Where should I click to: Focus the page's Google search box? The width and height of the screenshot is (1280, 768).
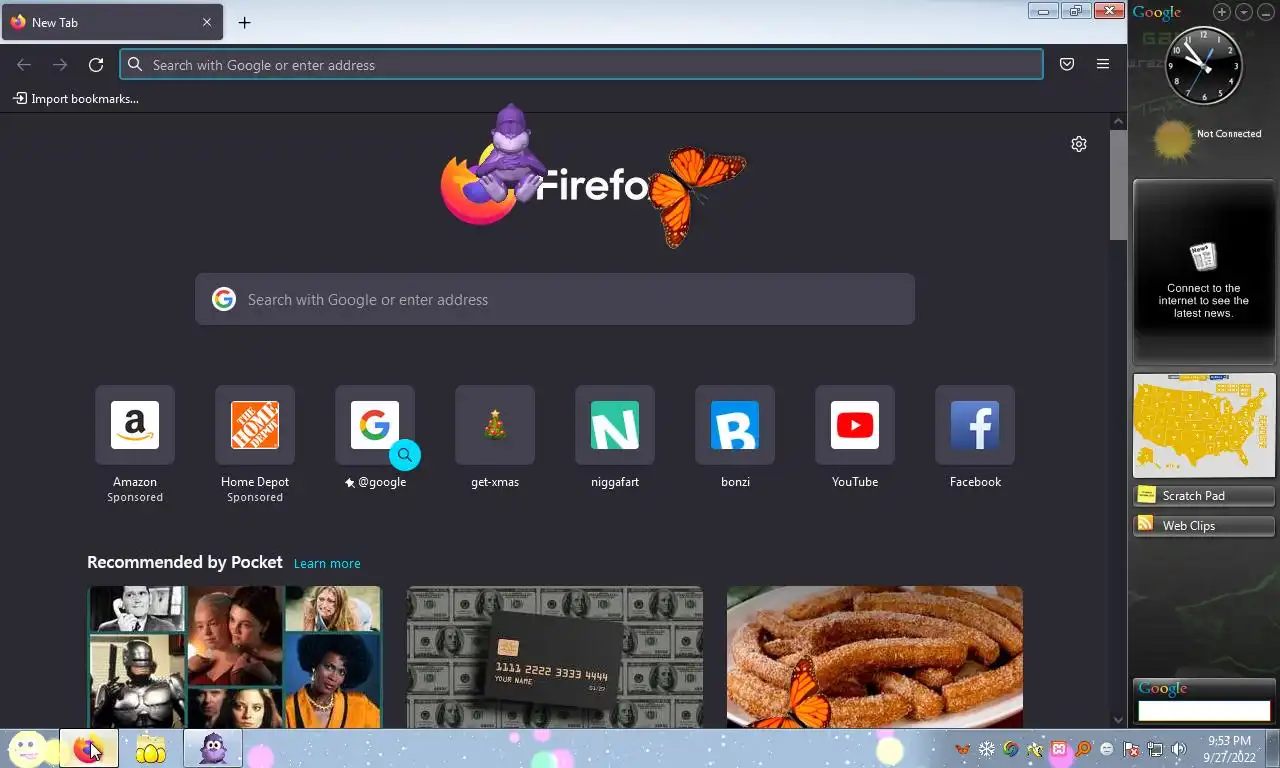(x=555, y=299)
